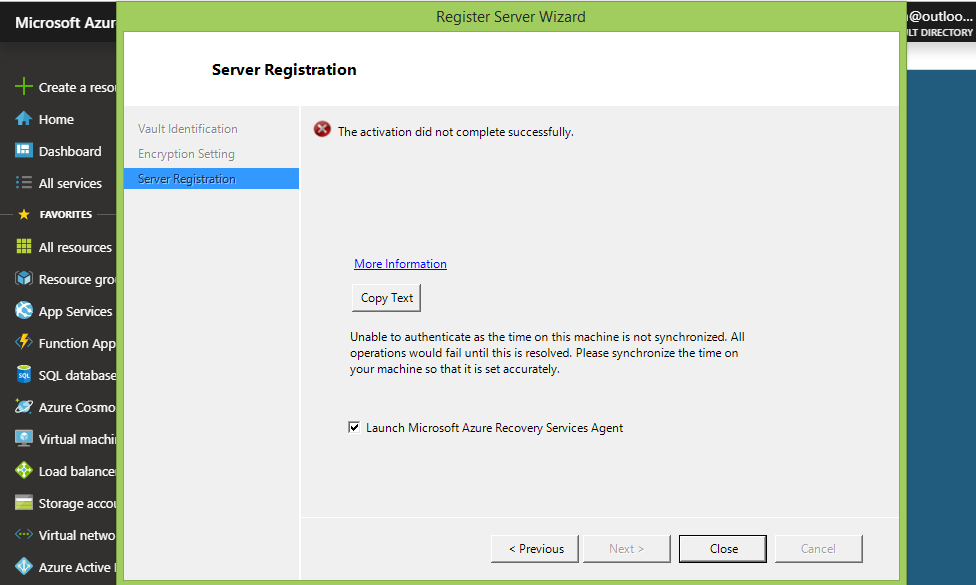This screenshot has width=976, height=585.
Task: Click the All resources grid icon
Action: 24,246
